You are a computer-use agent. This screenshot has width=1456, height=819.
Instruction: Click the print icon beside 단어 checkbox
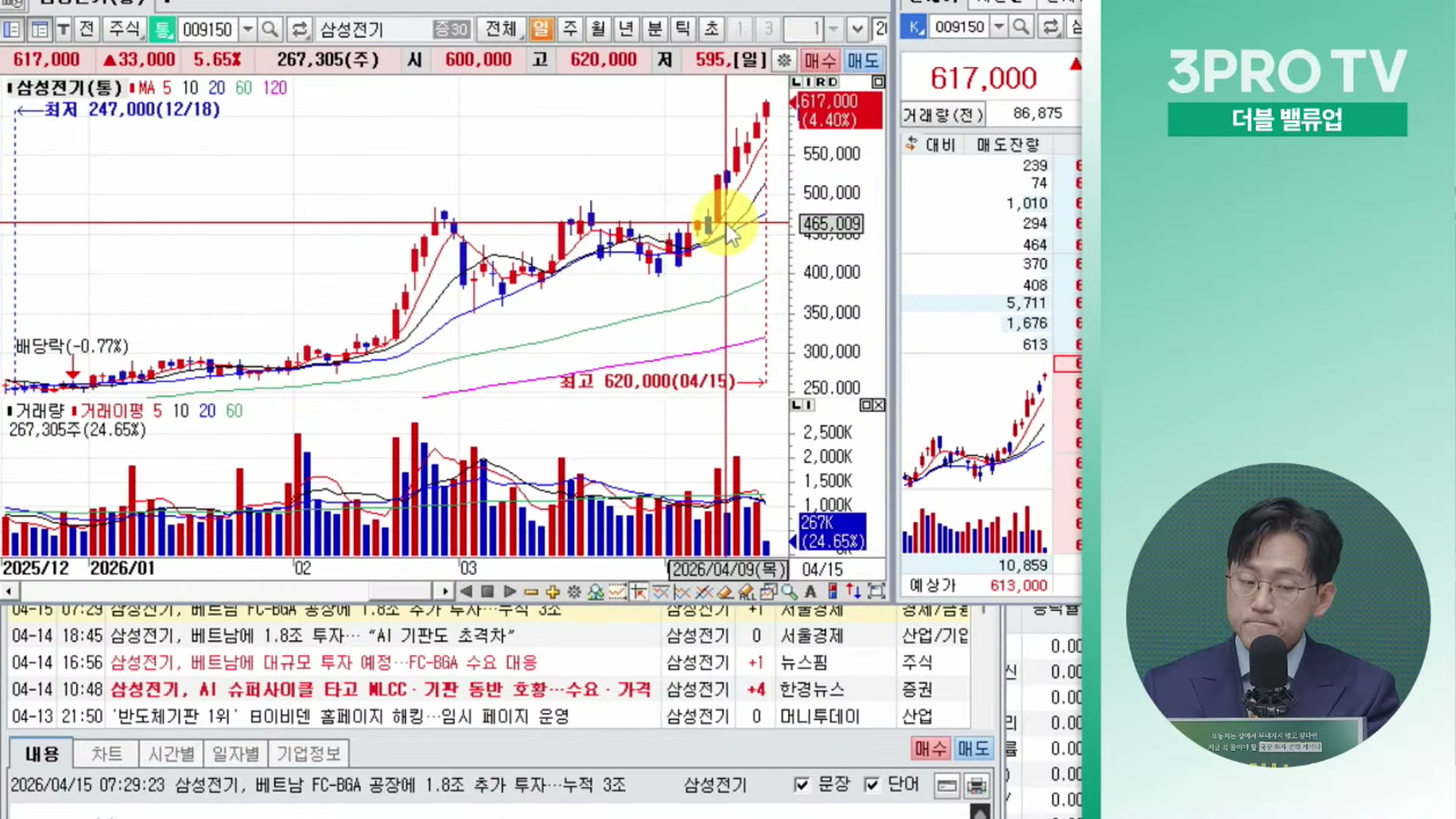[x=977, y=786]
